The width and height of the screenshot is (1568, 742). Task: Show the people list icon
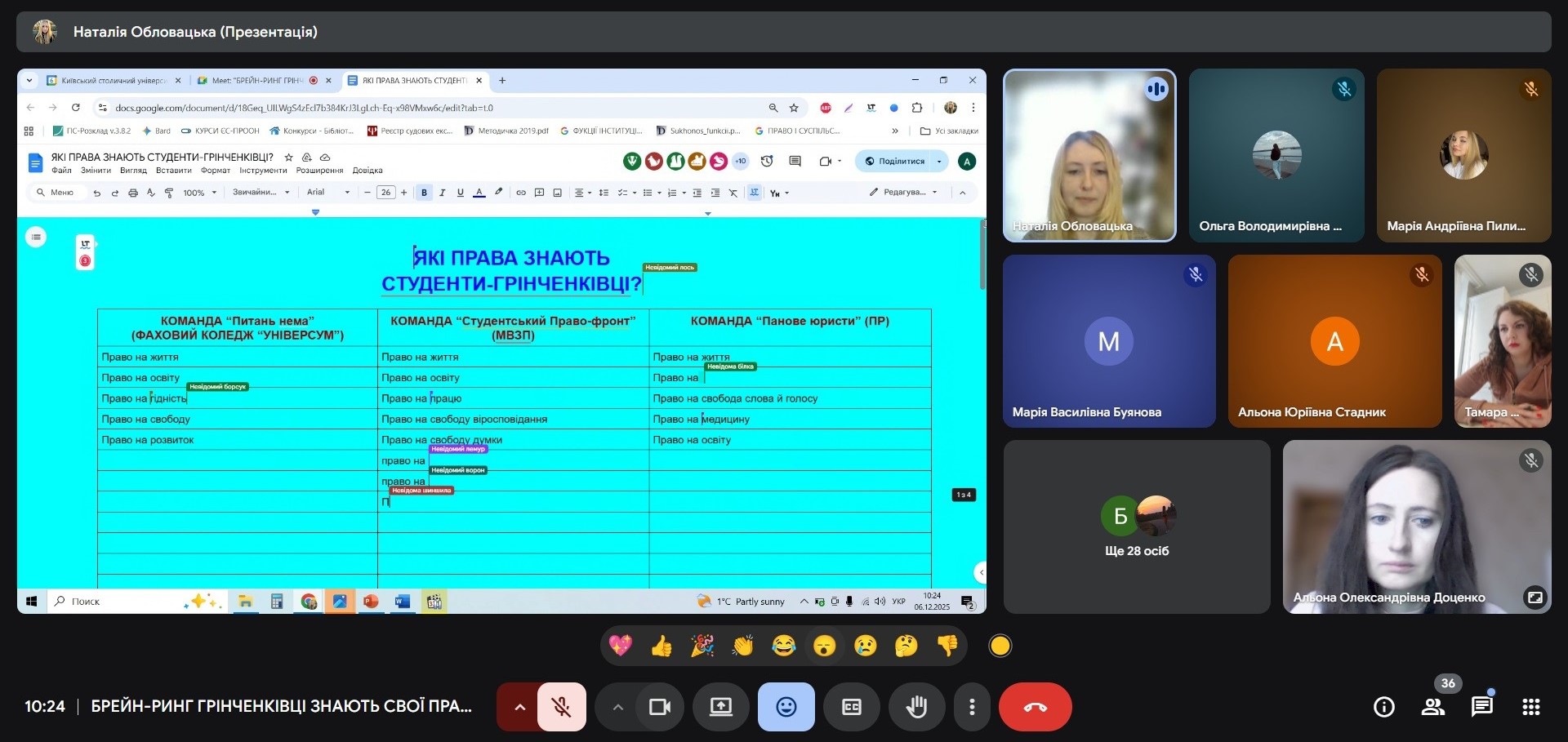(1433, 707)
